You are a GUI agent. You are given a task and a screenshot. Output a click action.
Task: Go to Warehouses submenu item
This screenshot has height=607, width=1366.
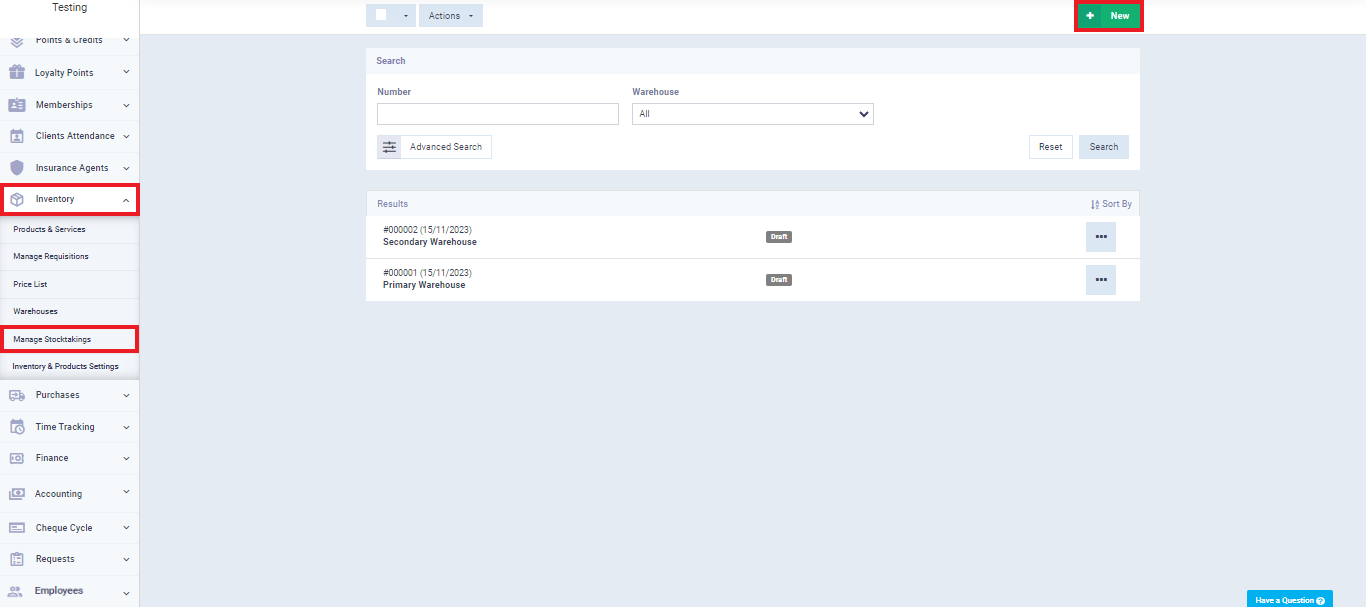pos(35,311)
